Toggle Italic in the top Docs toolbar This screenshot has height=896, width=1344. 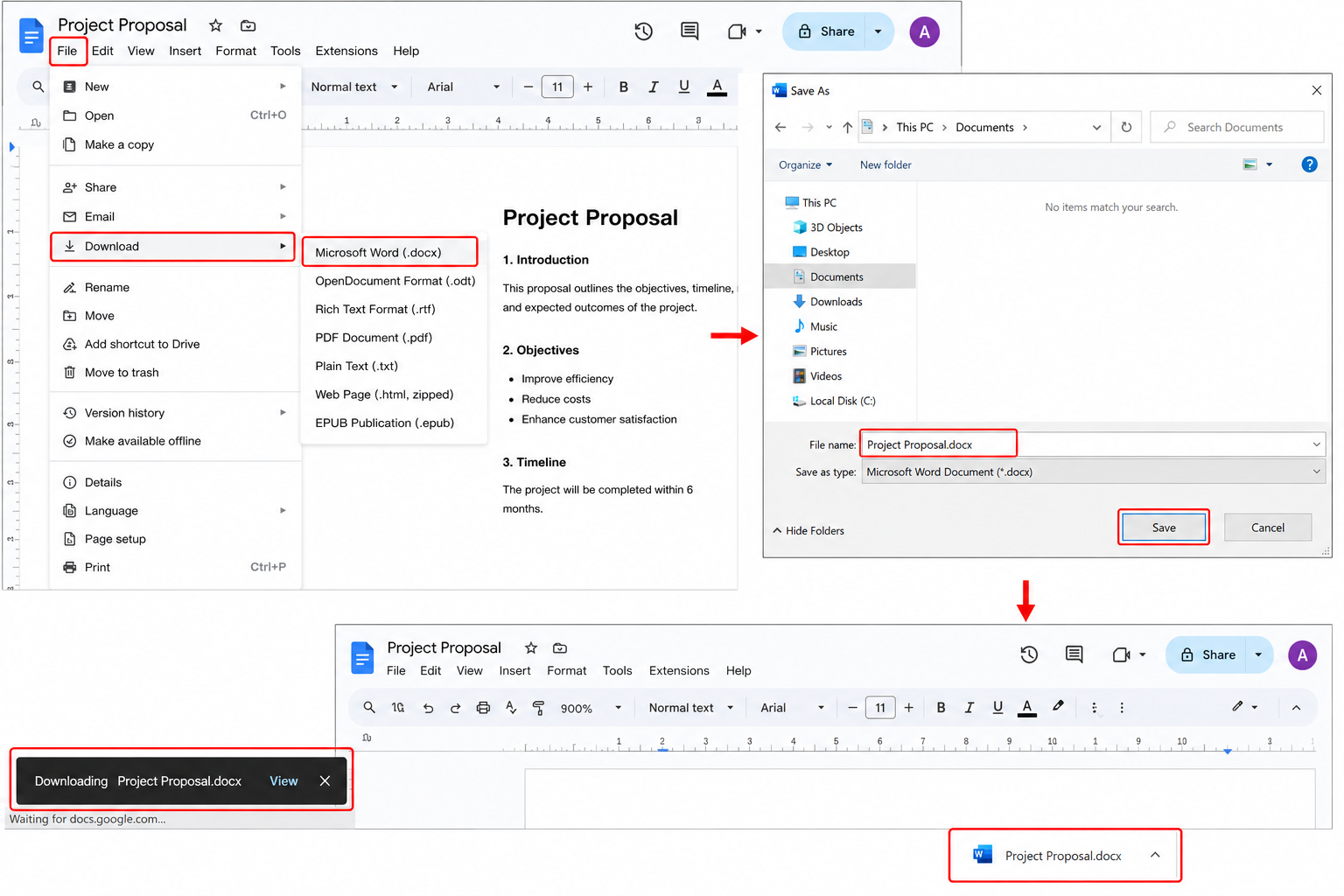click(653, 87)
